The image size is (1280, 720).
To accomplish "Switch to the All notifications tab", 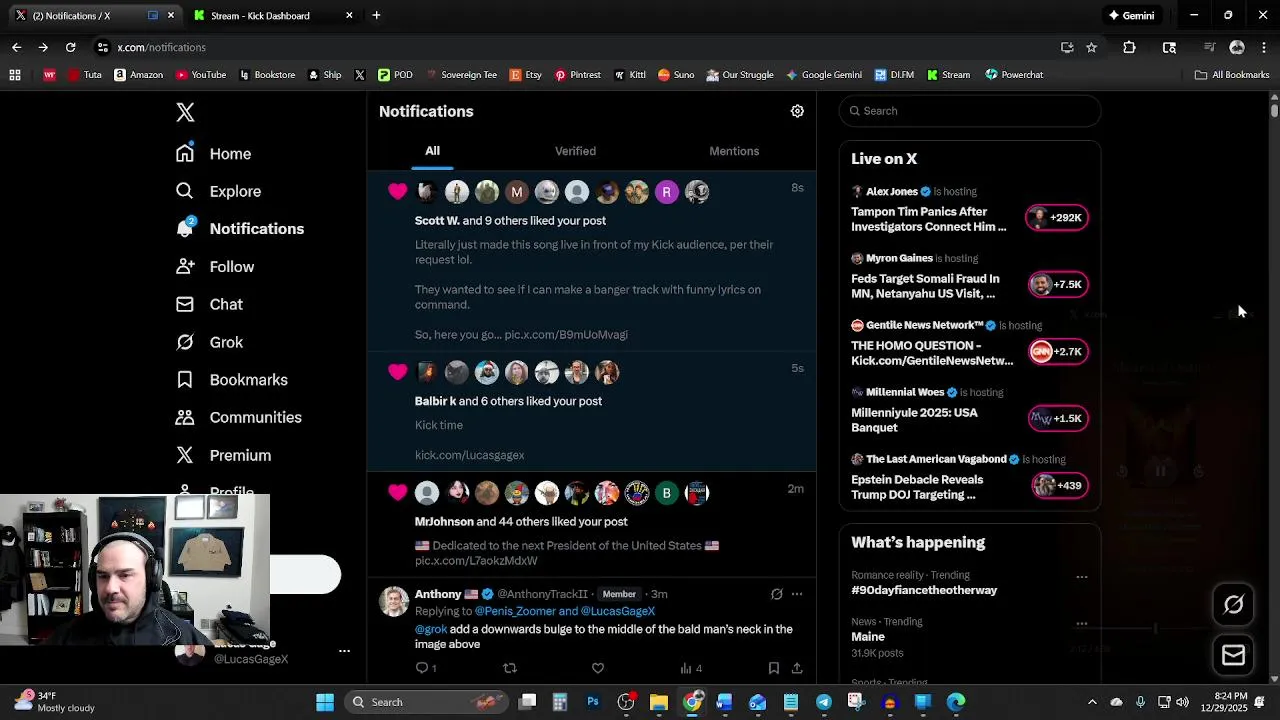I will [x=432, y=151].
